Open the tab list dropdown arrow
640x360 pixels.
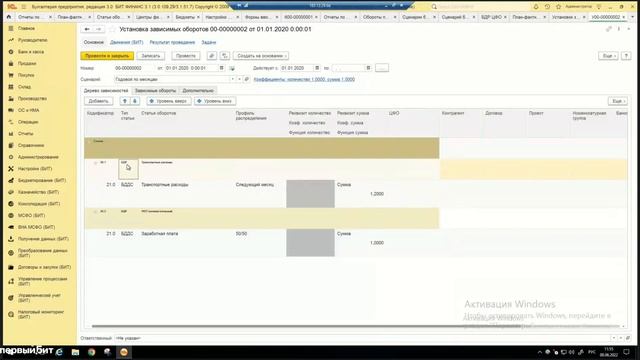pos(632,17)
